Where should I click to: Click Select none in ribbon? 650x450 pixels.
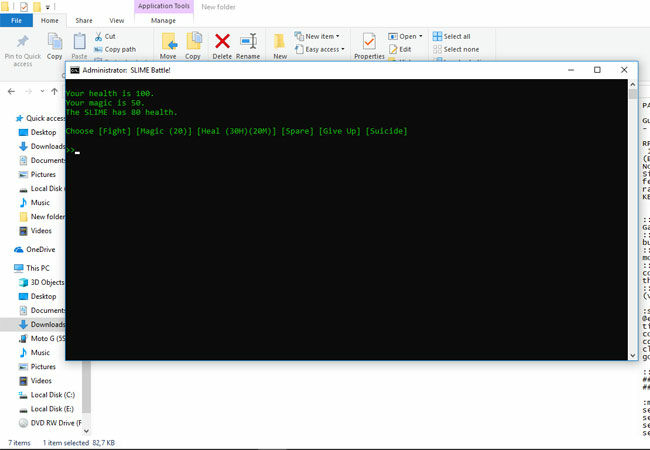coord(456,49)
